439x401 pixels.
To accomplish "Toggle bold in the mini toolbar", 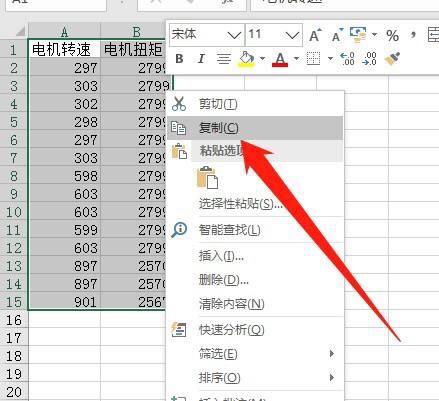I will click(x=179, y=59).
